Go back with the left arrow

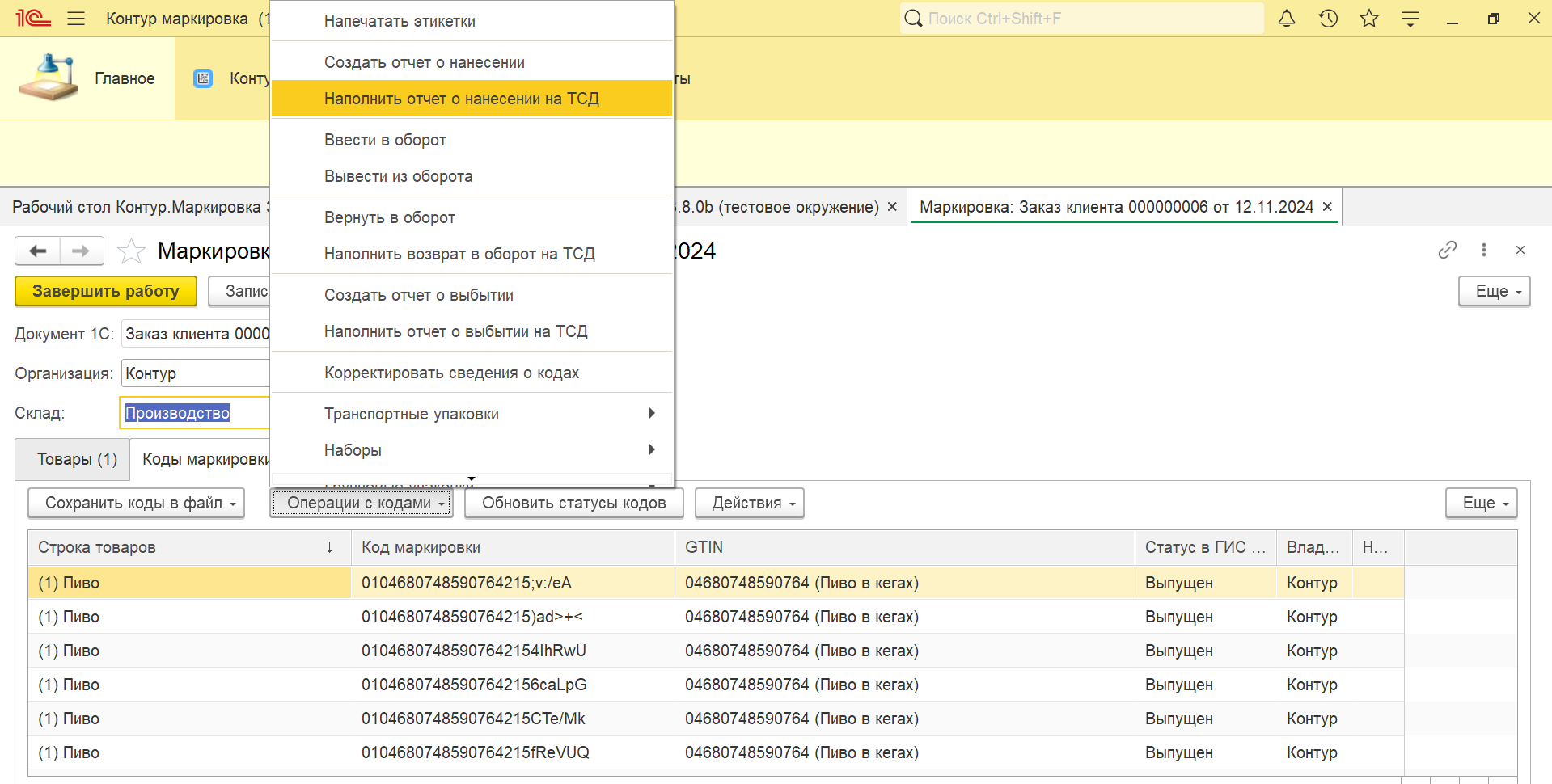(37, 251)
